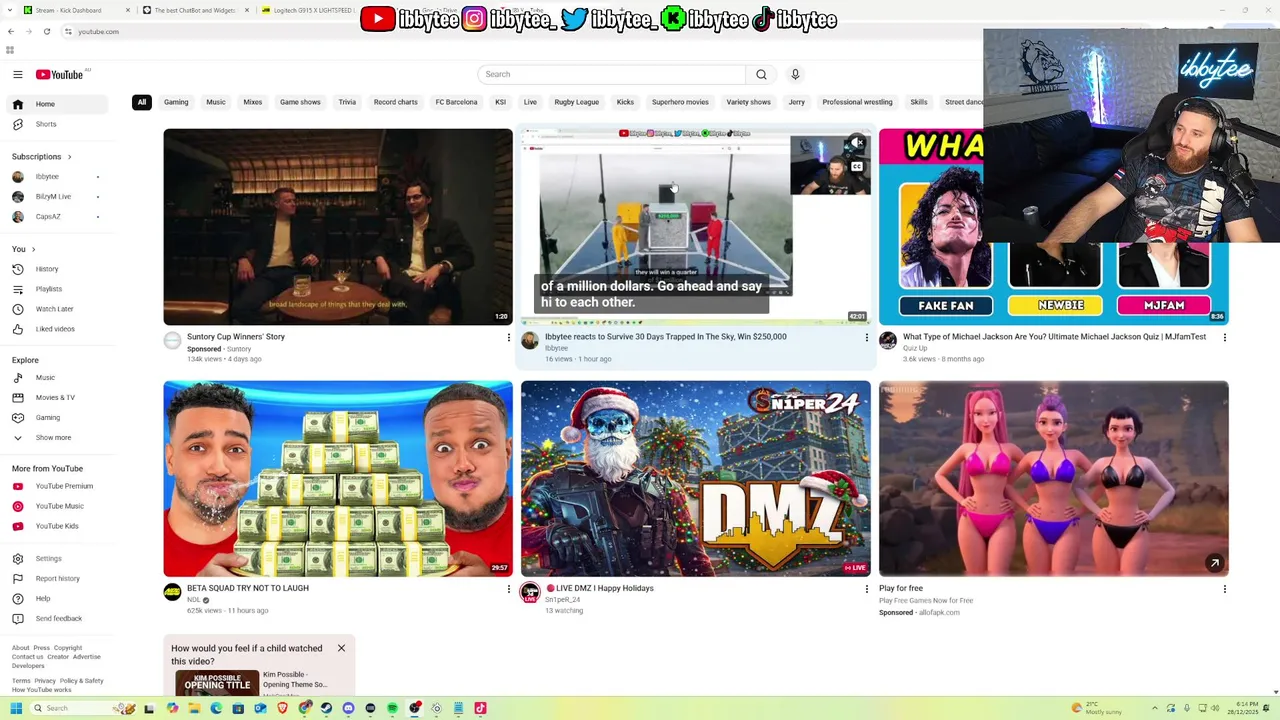Open Send feedback in sidebar
This screenshot has width=1280, height=720.
[58, 619]
